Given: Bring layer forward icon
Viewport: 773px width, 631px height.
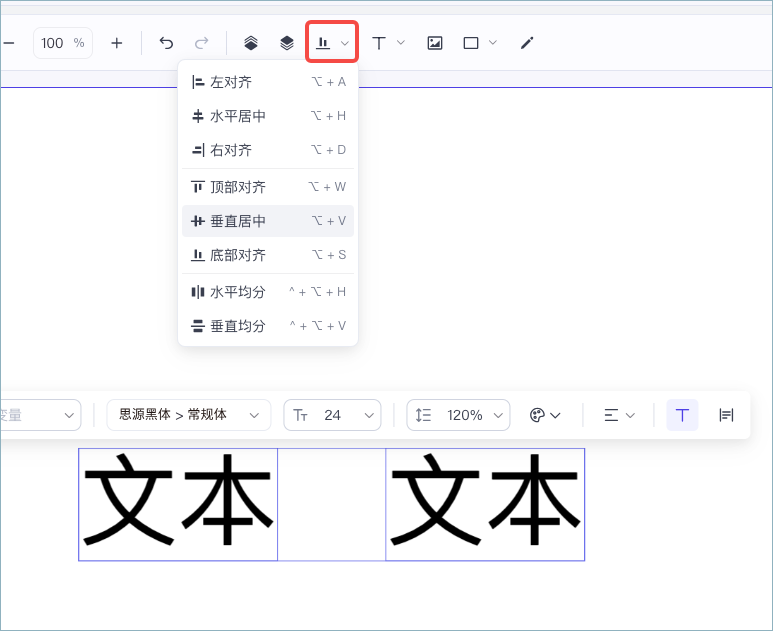Looking at the screenshot, I should [x=251, y=43].
